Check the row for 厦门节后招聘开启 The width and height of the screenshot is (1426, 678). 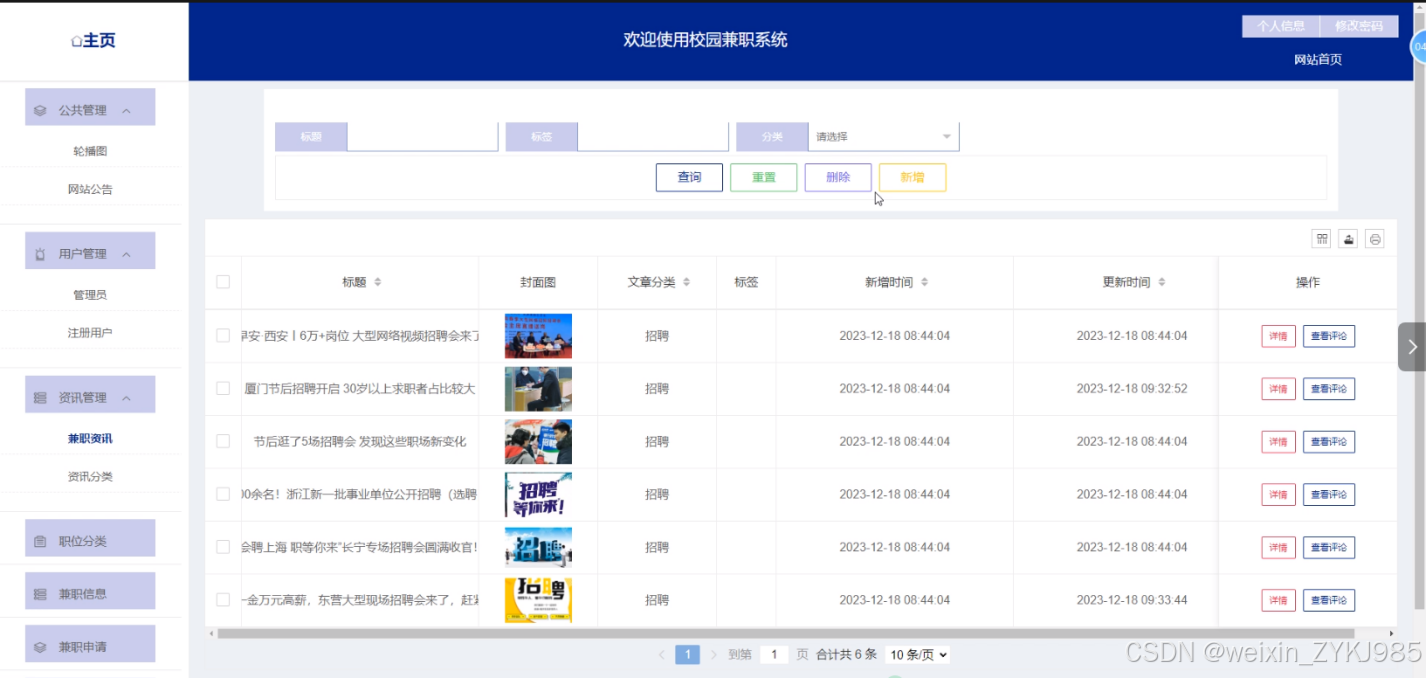[223, 388]
